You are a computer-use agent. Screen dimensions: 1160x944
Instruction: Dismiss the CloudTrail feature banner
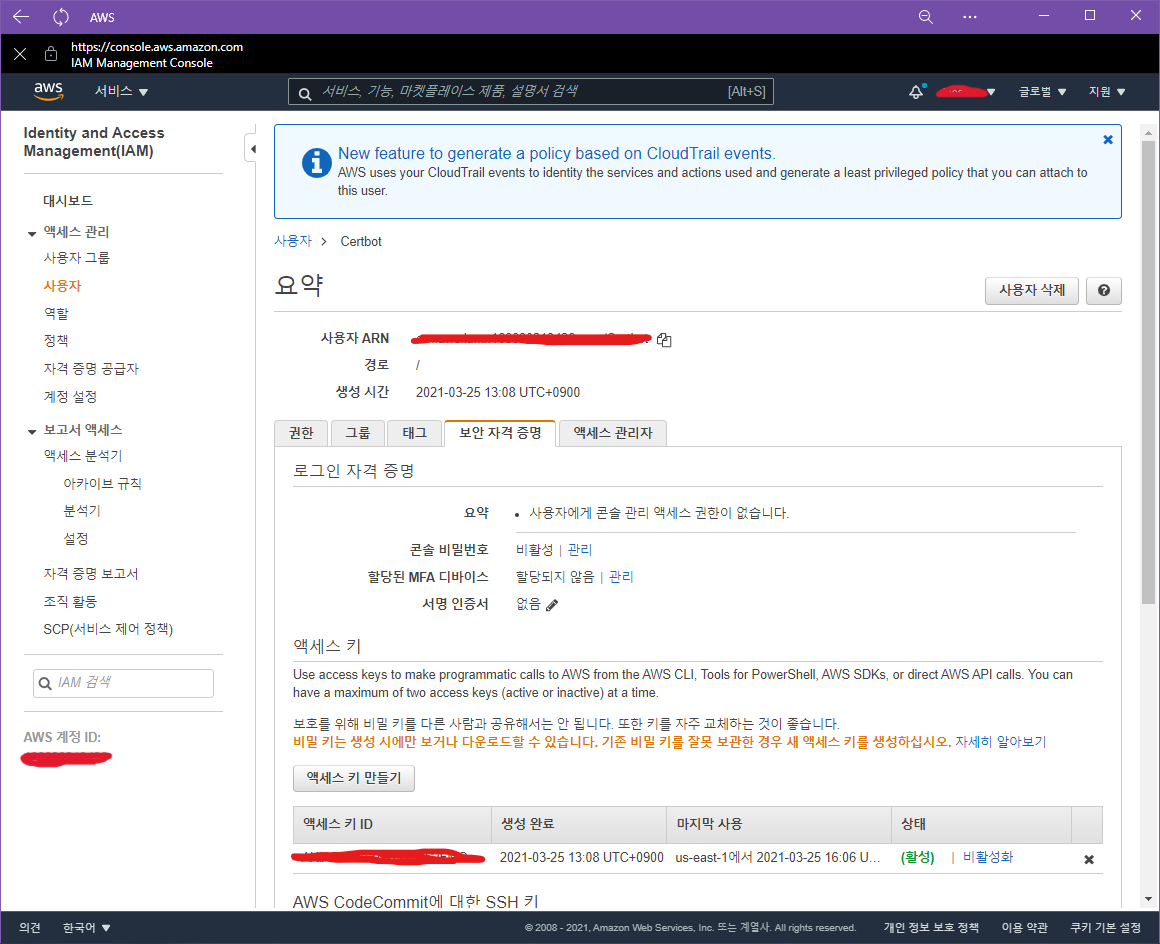pos(1107,140)
